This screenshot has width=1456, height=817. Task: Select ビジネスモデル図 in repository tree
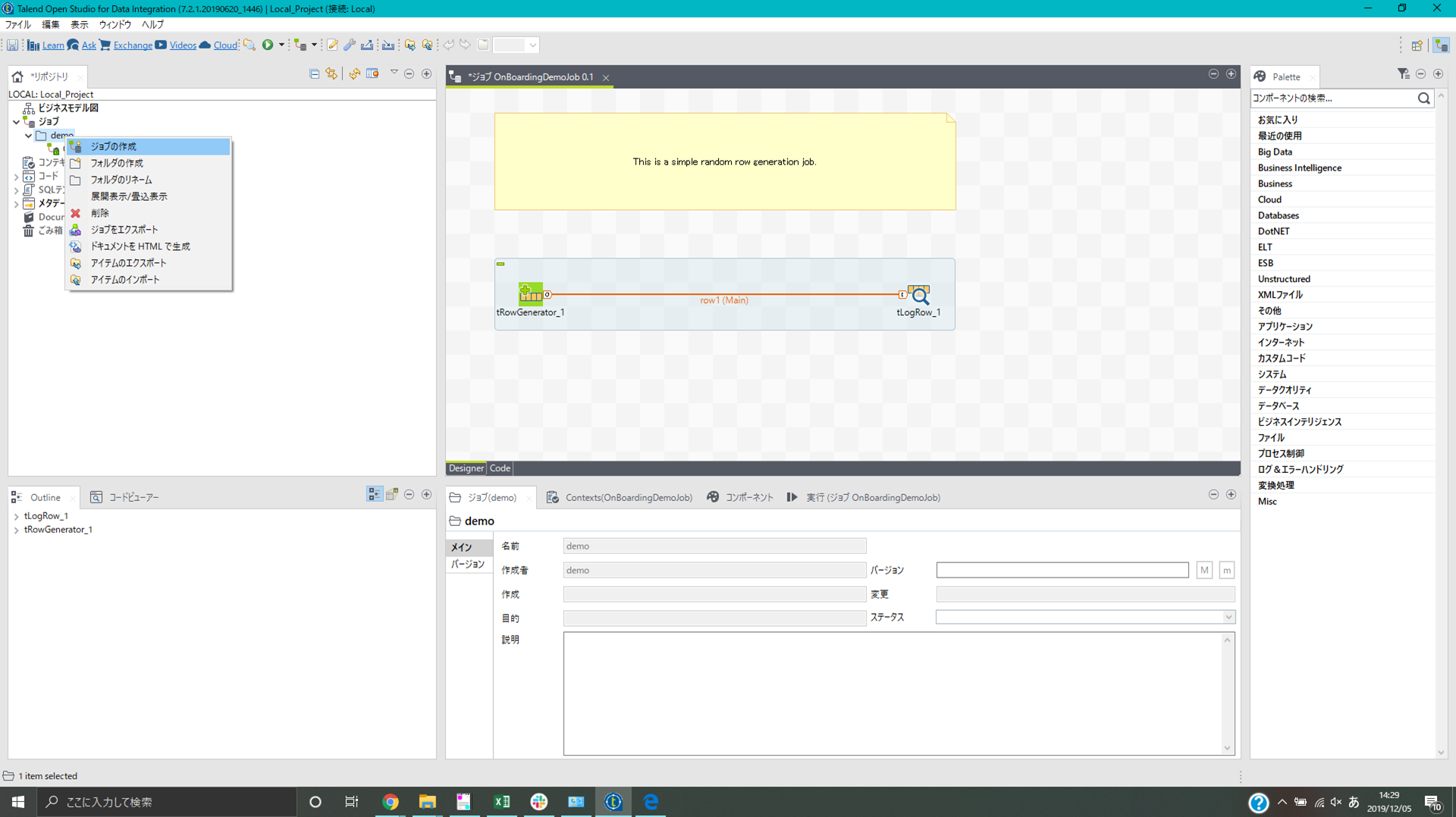click(68, 108)
